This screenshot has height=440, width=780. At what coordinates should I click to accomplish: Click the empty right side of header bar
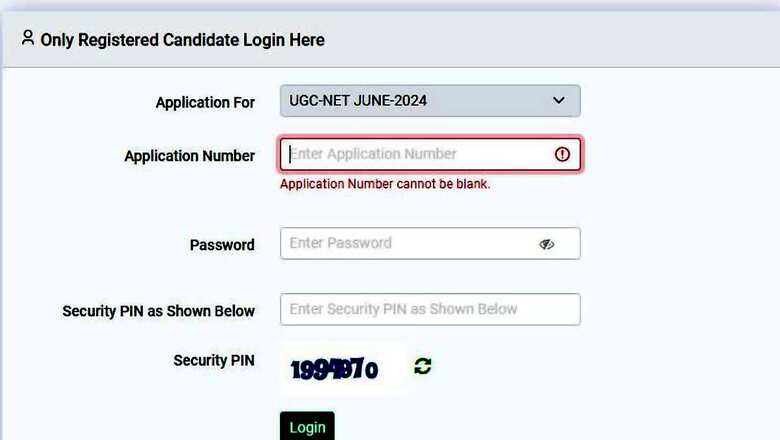pos(600,40)
